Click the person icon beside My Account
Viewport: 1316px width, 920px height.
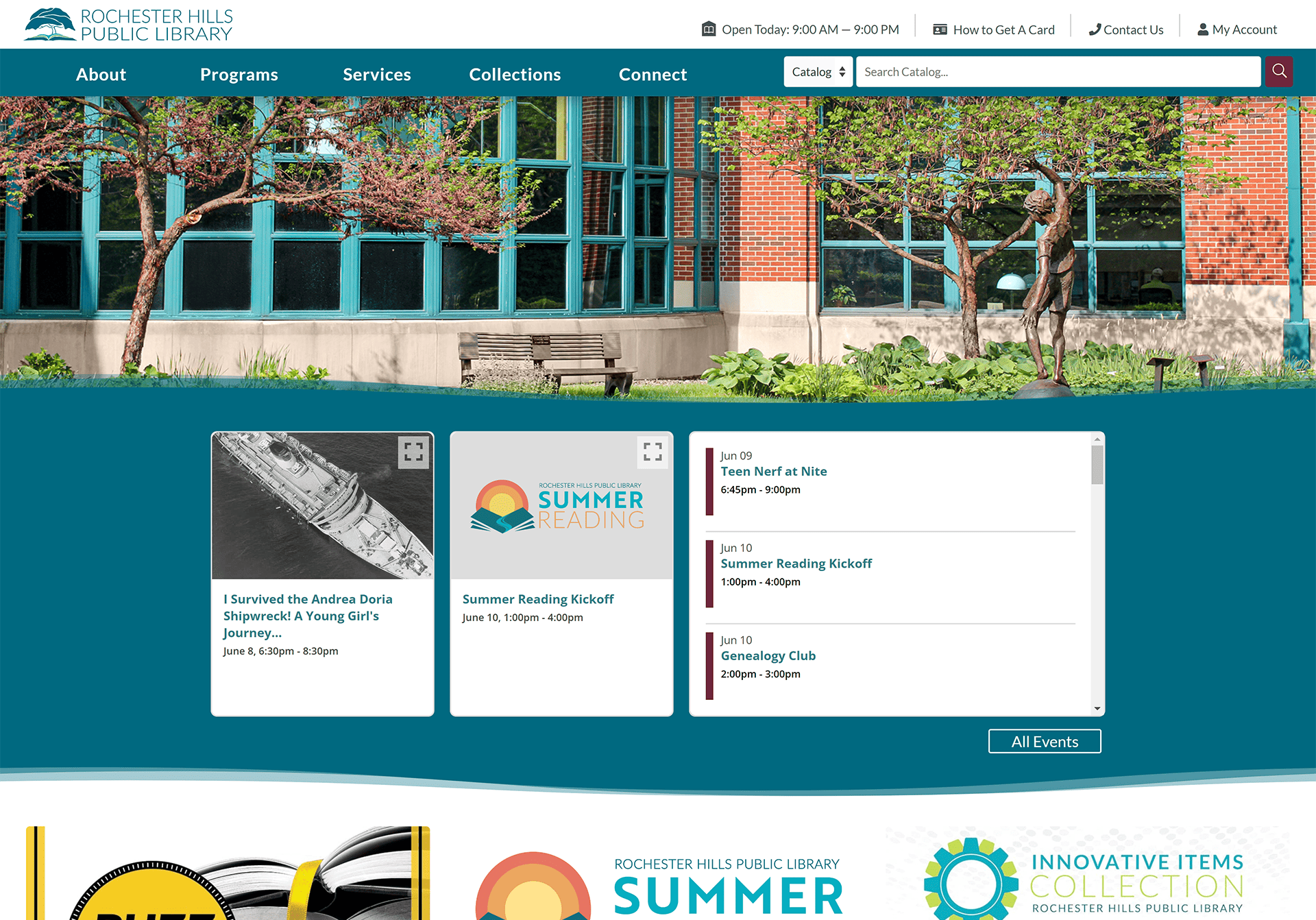point(1202,29)
